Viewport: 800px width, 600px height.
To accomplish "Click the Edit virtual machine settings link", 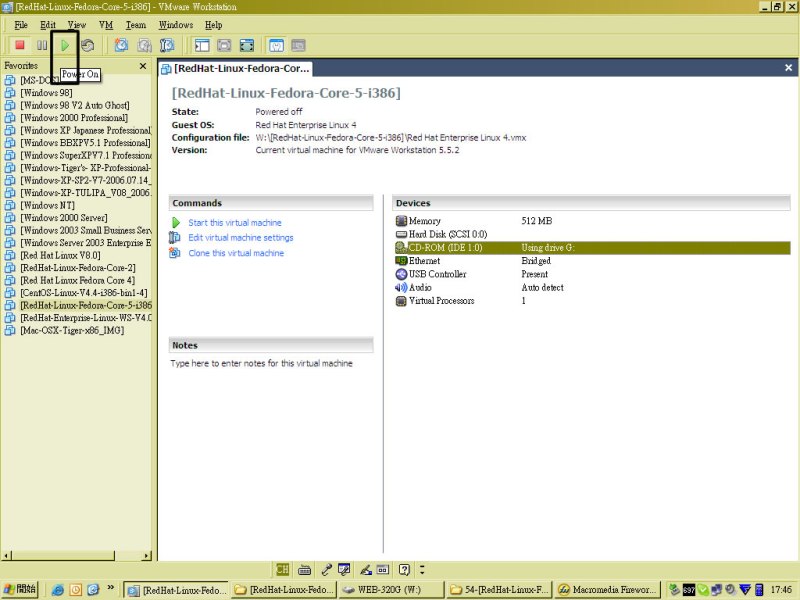I will pyautogui.click(x=241, y=237).
